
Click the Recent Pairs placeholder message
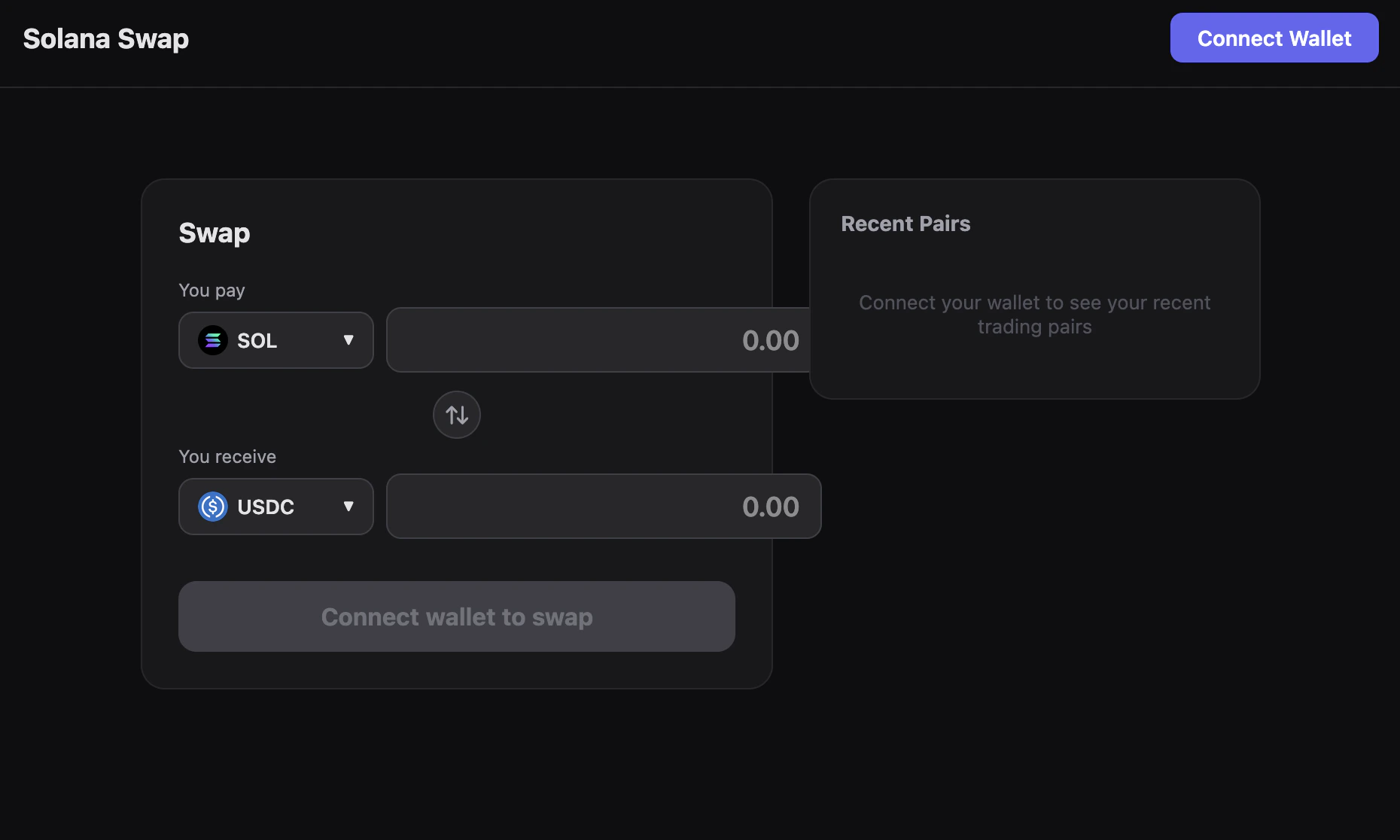(x=1034, y=315)
